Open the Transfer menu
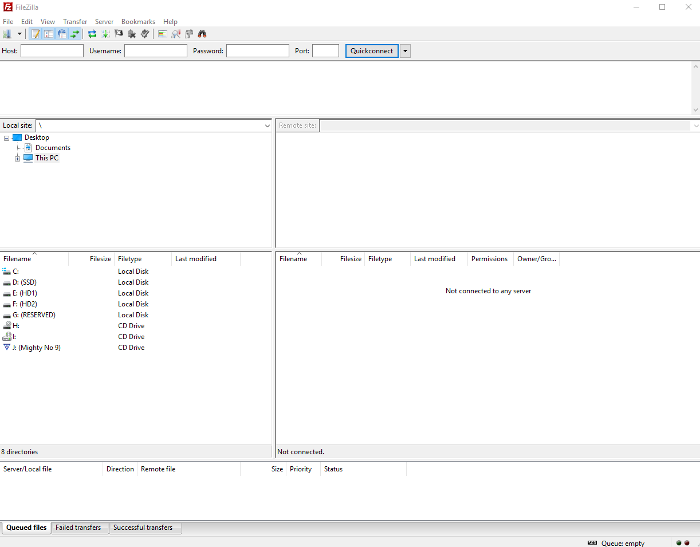 pyautogui.click(x=75, y=21)
